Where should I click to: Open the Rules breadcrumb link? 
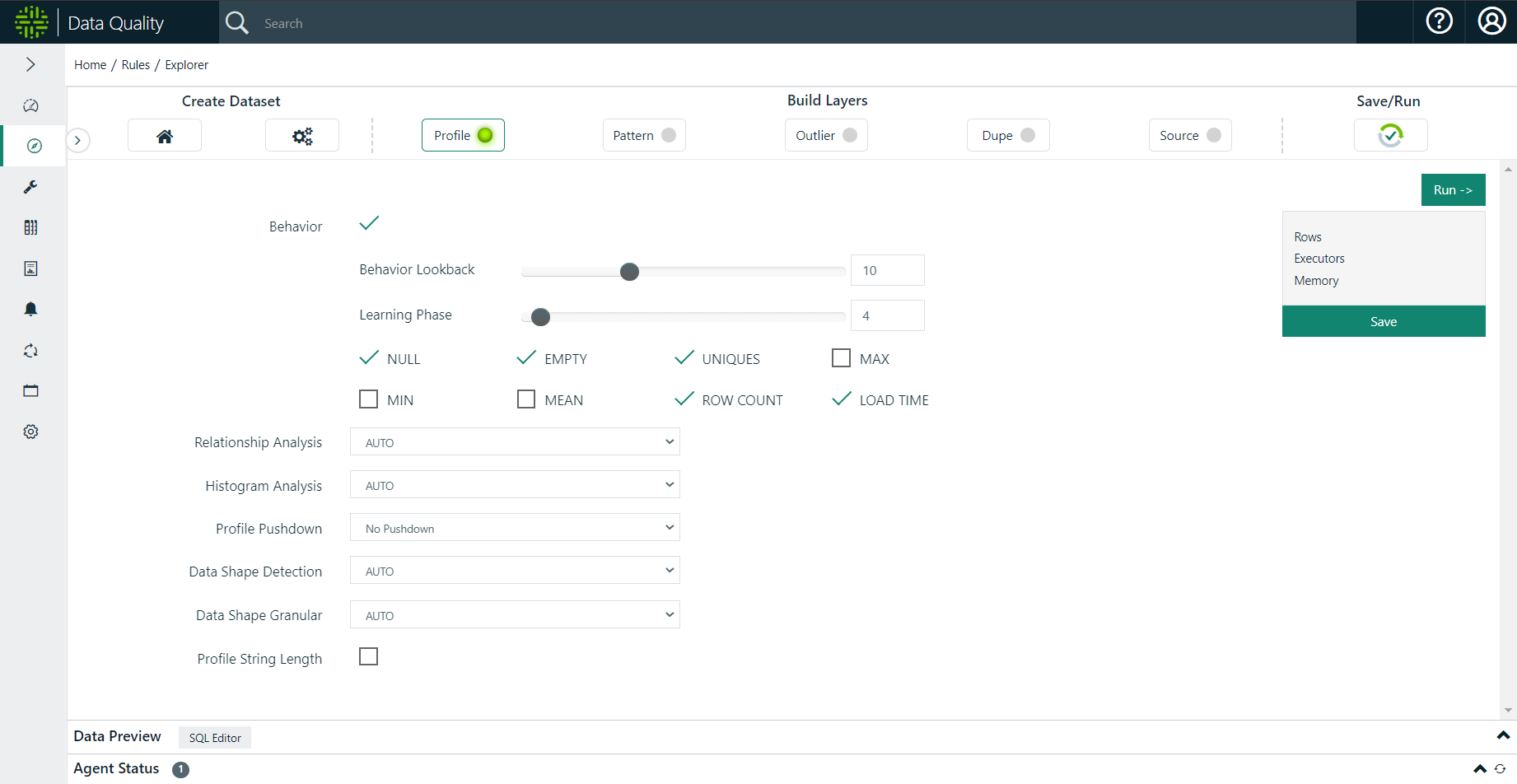pyautogui.click(x=135, y=64)
